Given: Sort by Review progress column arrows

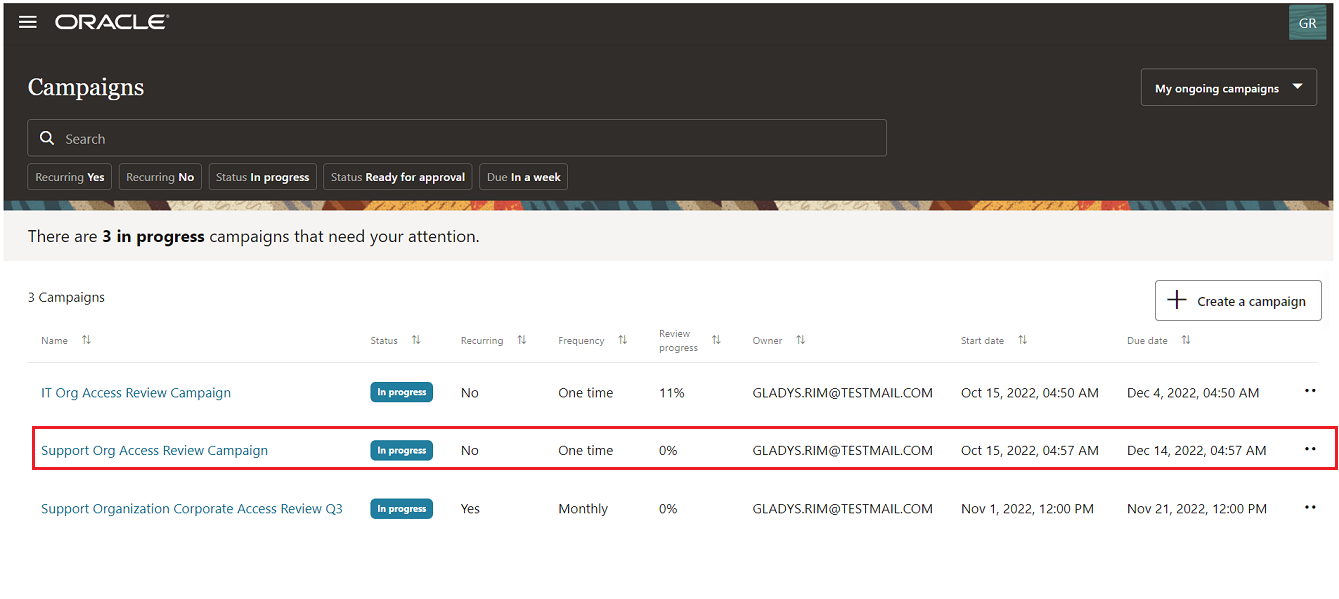Looking at the screenshot, I should [x=716, y=340].
